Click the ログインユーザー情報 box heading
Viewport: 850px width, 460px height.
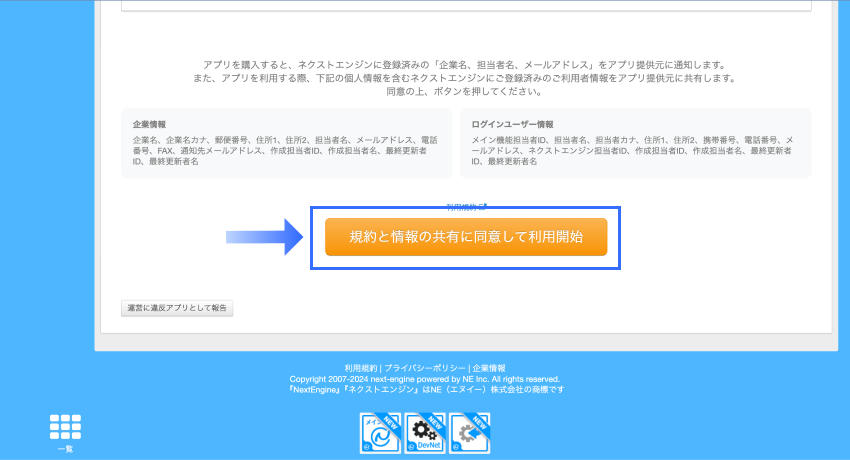512,124
